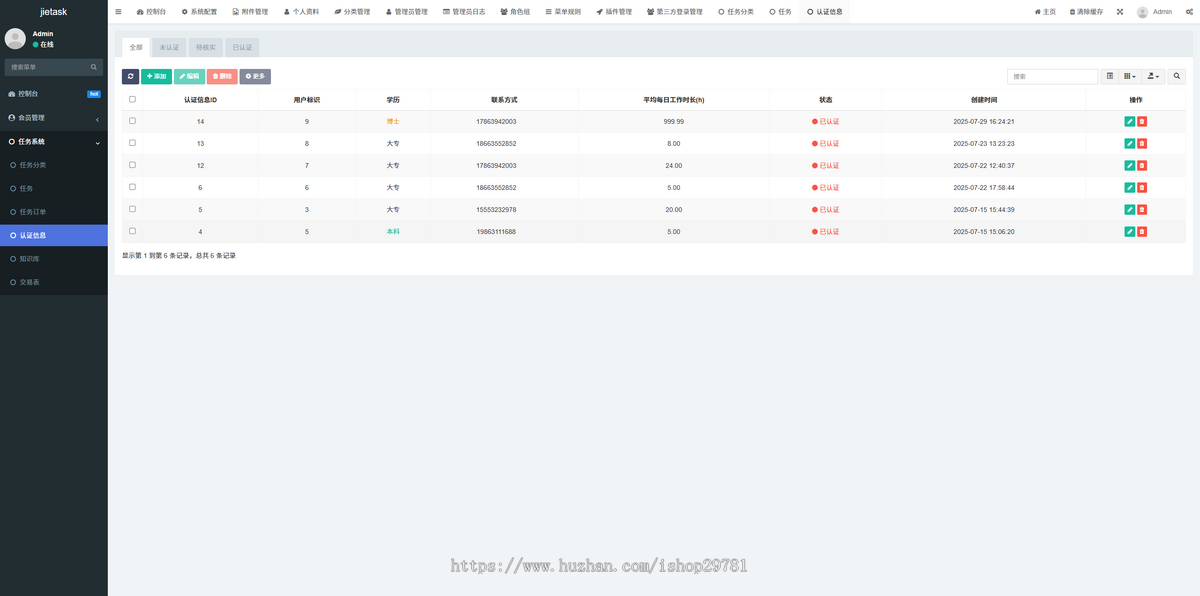Viewport: 1200px width, 596px height.
Task: Click the sidebar menu search magnifier
Action: [x=94, y=67]
